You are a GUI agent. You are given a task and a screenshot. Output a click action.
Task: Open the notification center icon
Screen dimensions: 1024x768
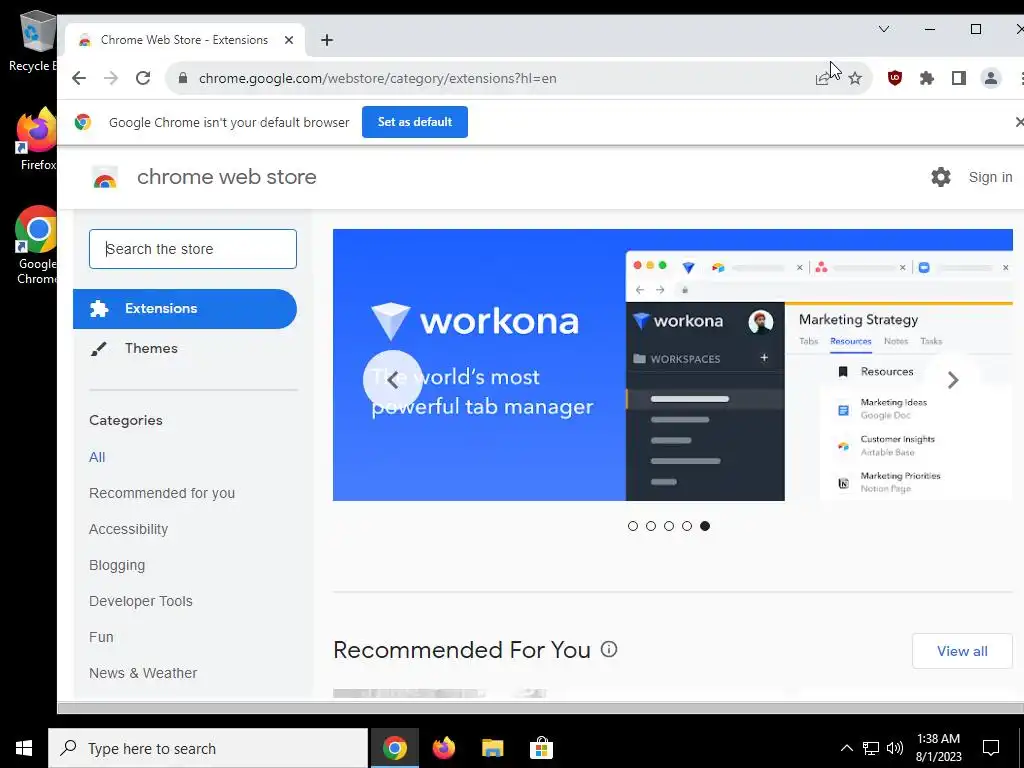991,748
